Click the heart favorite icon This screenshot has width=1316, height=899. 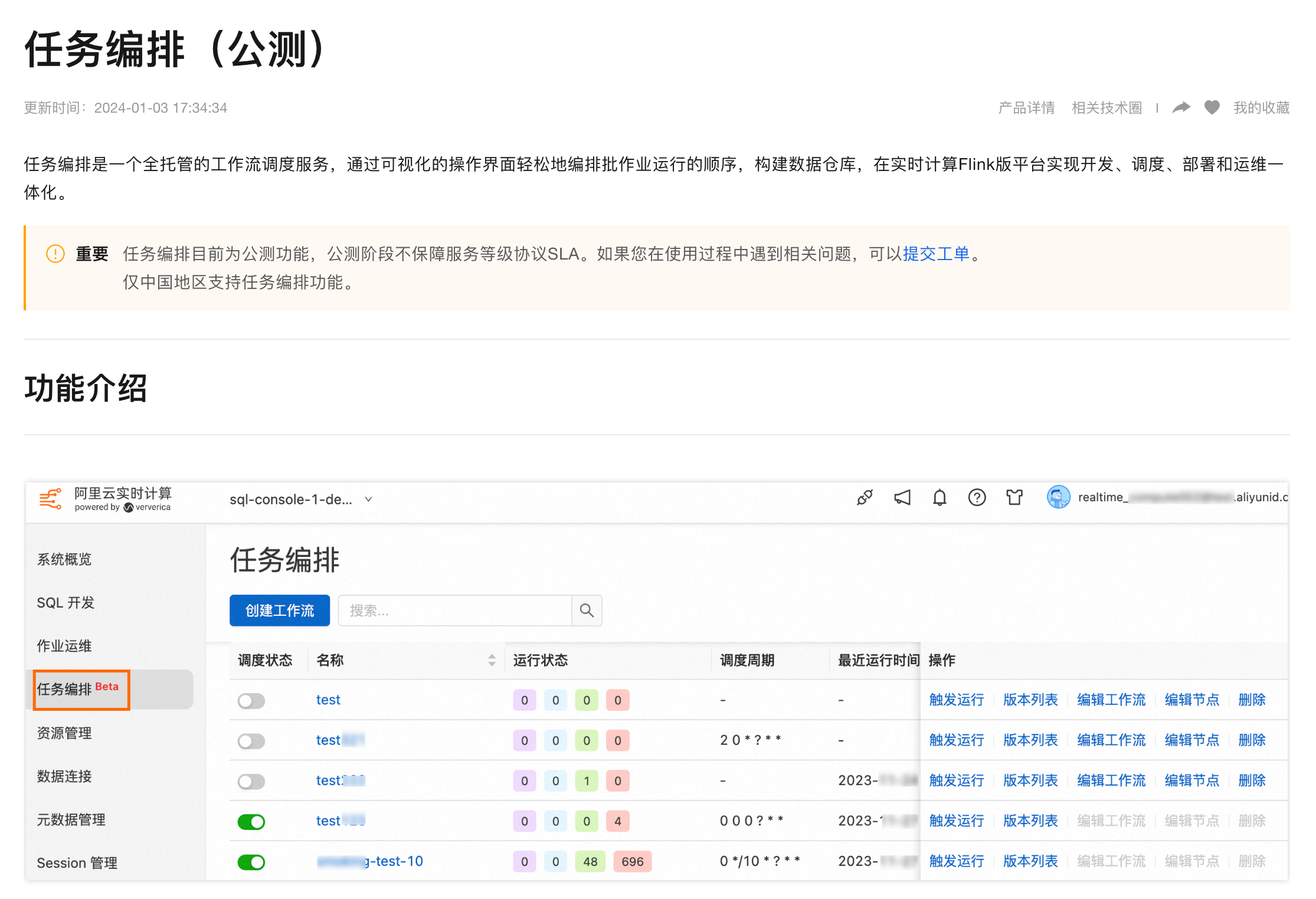[1212, 107]
